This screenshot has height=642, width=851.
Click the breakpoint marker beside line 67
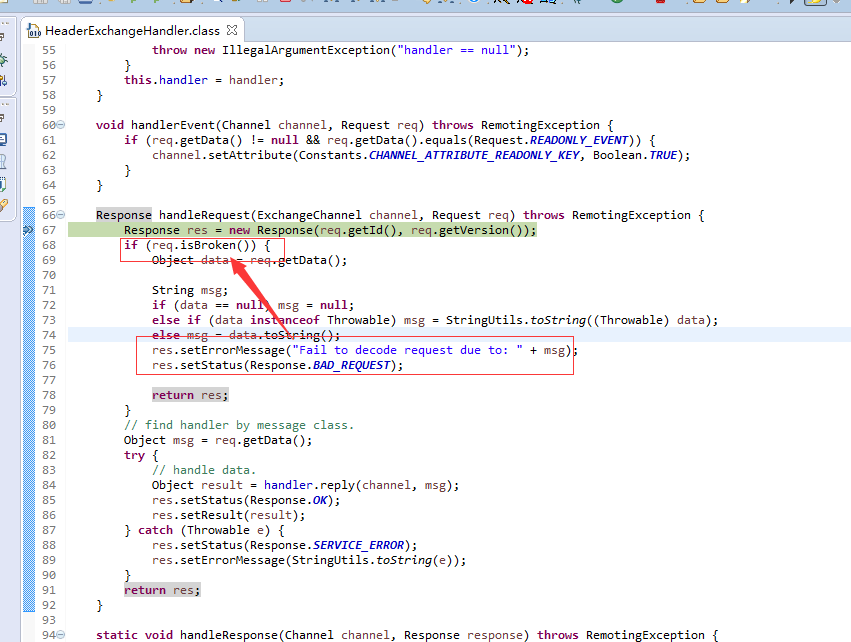point(28,230)
